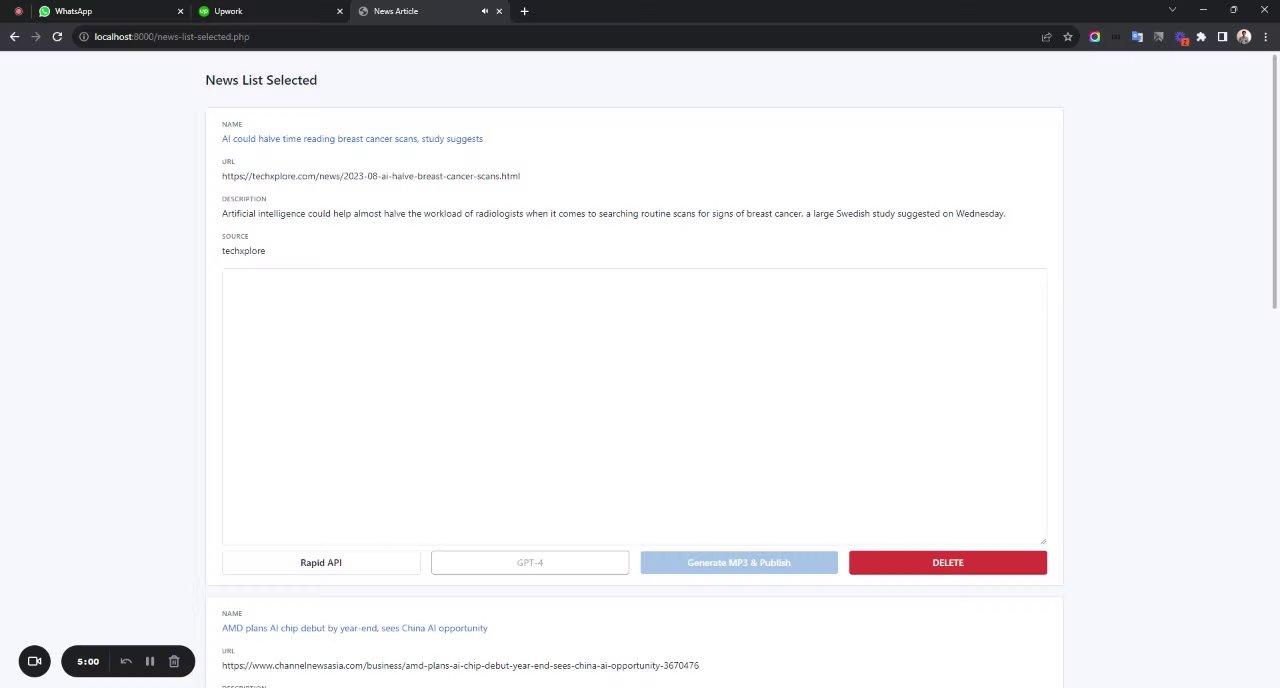The width and height of the screenshot is (1280, 688).
Task: Switch to the Upwork tab
Action: click(270, 11)
